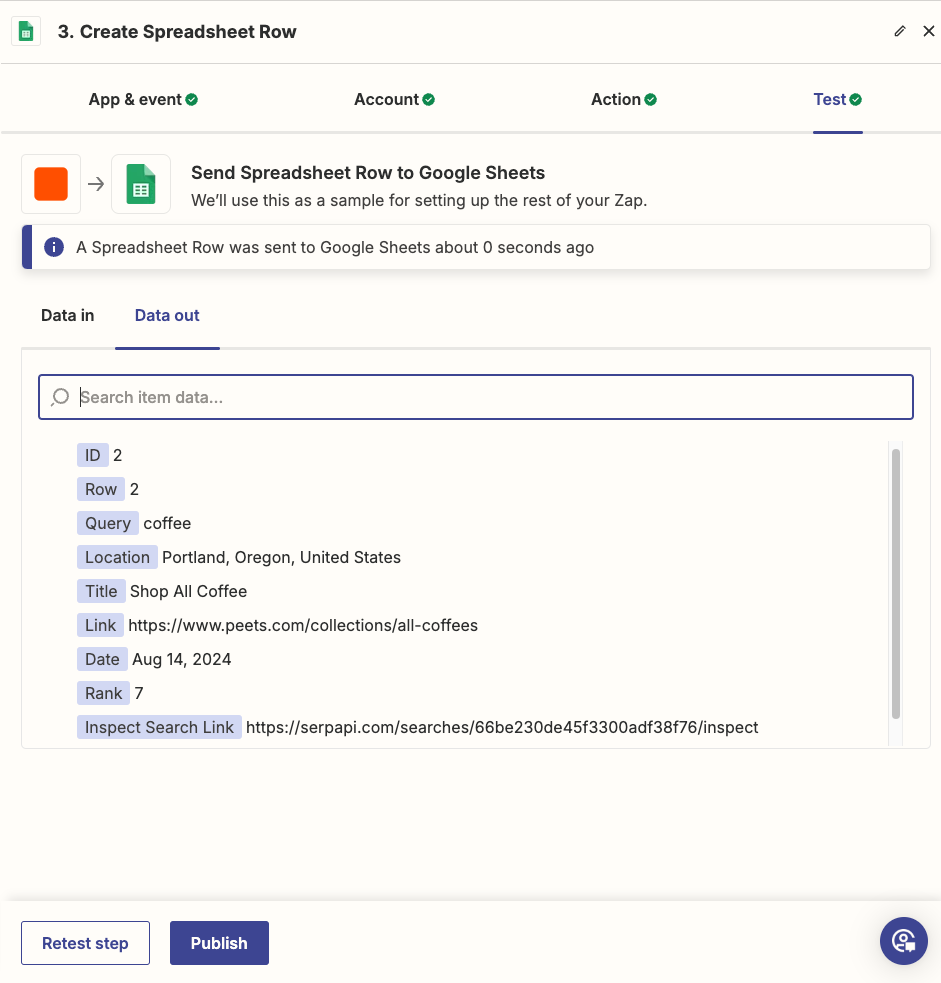Click the Google Sheets icon in header
Screen dimensions: 941x983
pyautogui.click(x=26, y=31)
